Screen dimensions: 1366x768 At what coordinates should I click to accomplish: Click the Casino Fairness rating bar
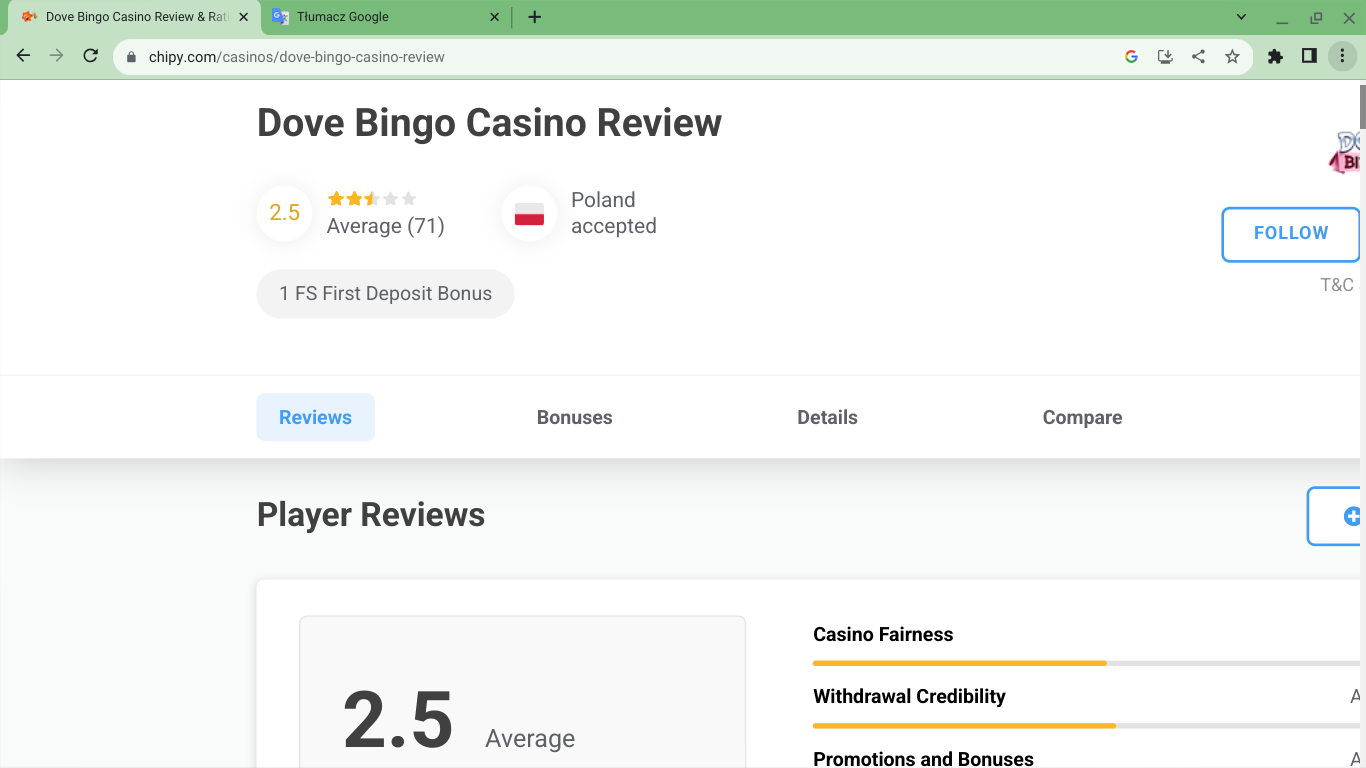click(x=1085, y=663)
